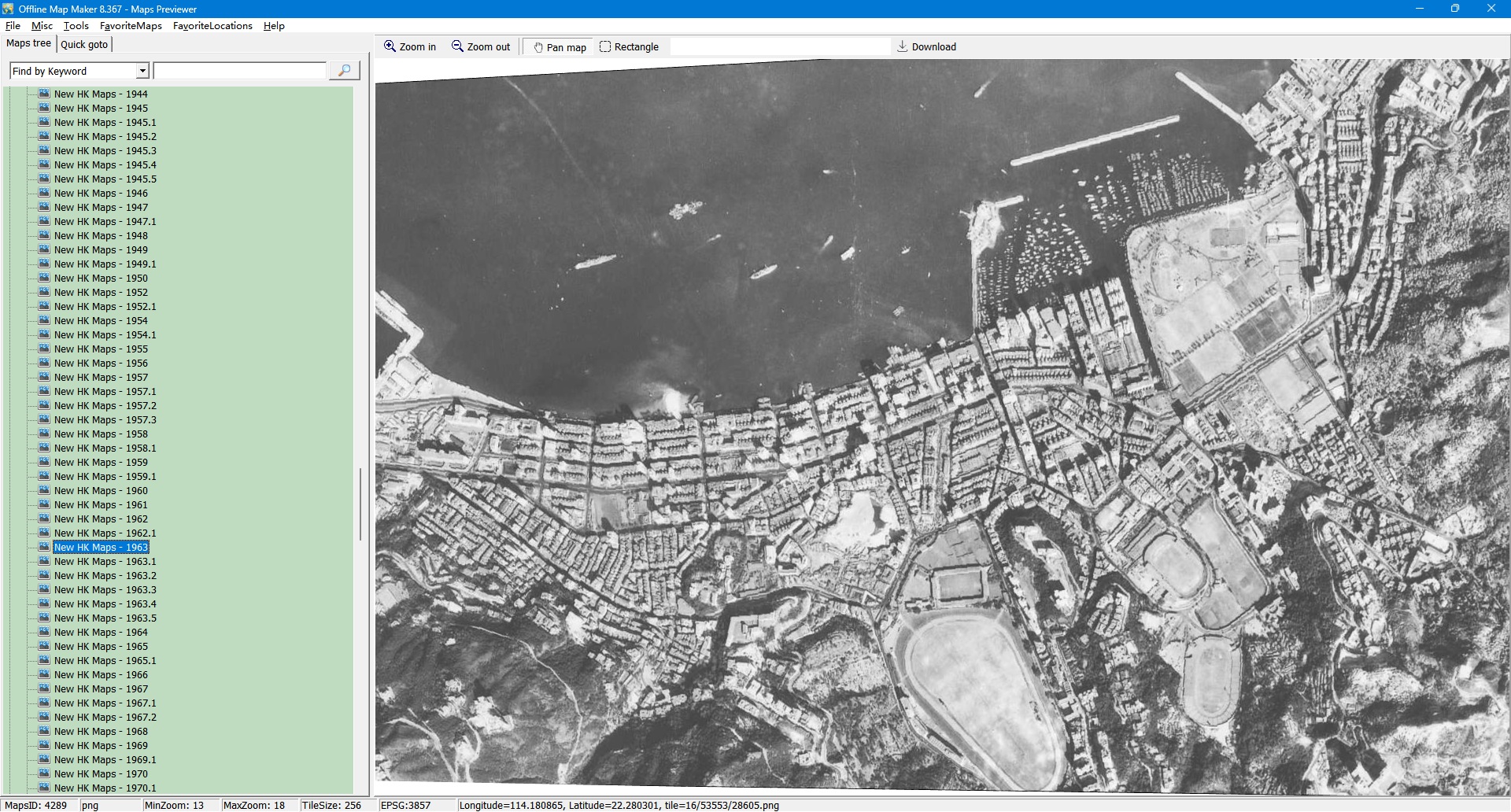Image resolution: width=1511 pixels, height=812 pixels.
Task: Select New HK Maps - 1957.3 entry
Action: tap(105, 420)
